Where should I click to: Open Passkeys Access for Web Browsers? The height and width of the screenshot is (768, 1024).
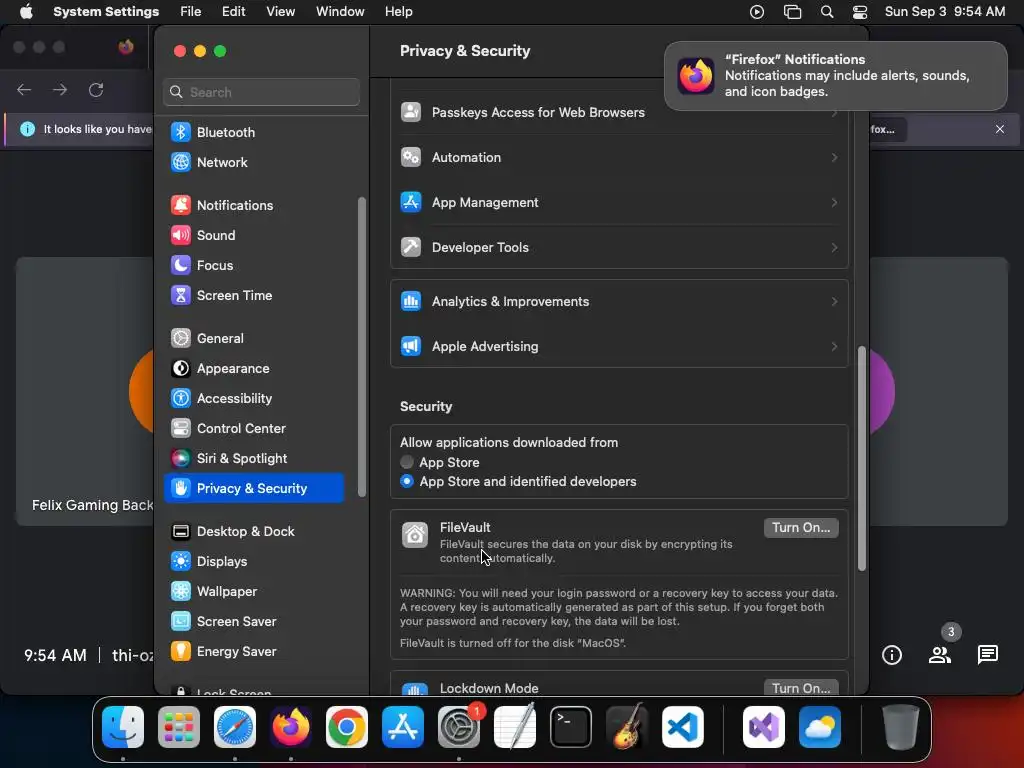coord(619,112)
